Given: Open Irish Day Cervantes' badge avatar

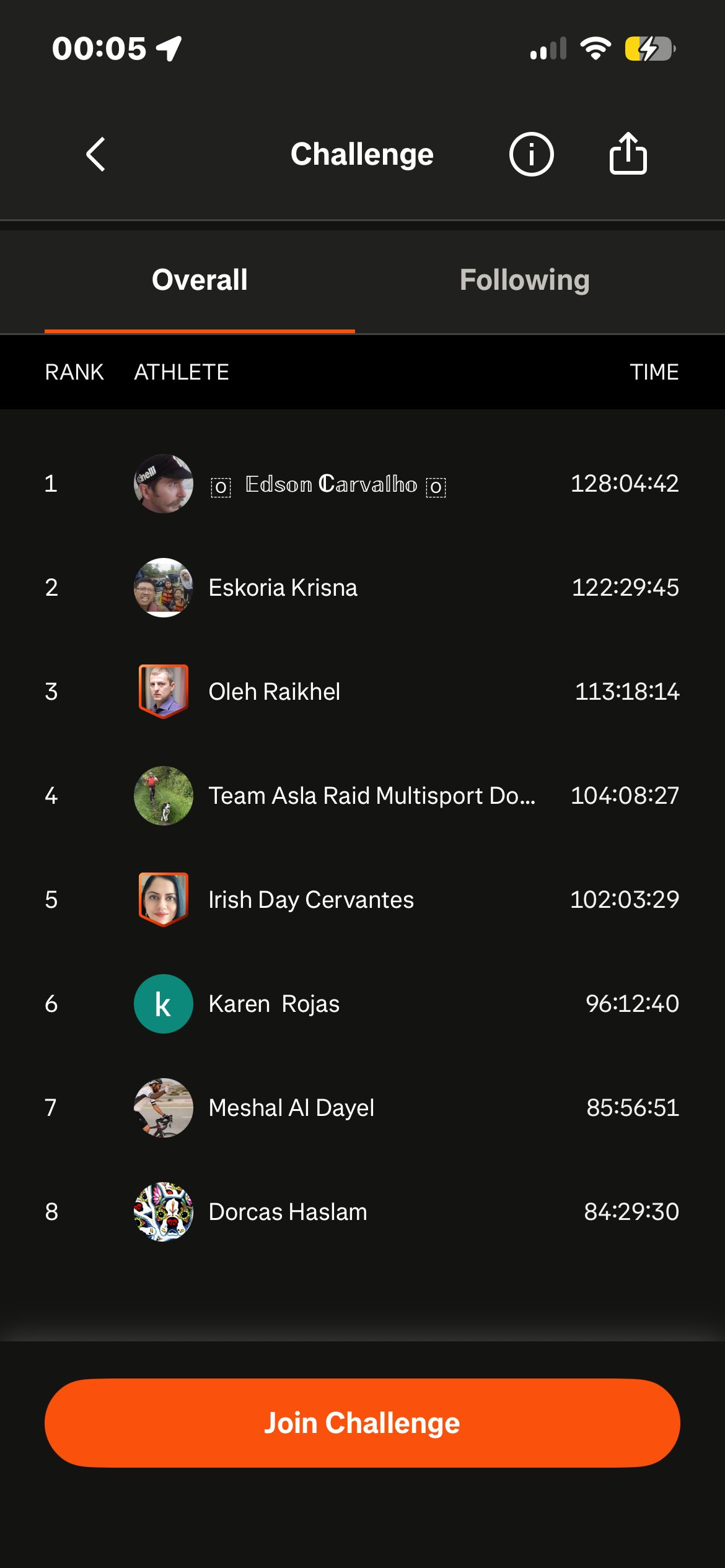Looking at the screenshot, I should pyautogui.click(x=164, y=900).
